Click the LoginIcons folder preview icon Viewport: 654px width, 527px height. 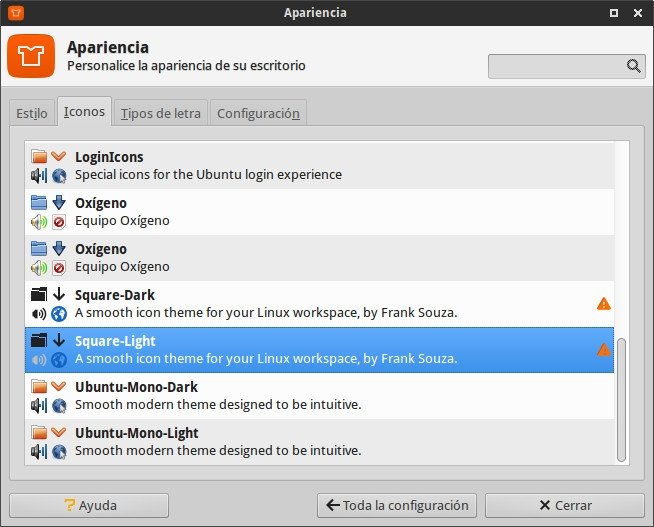[x=39, y=156]
